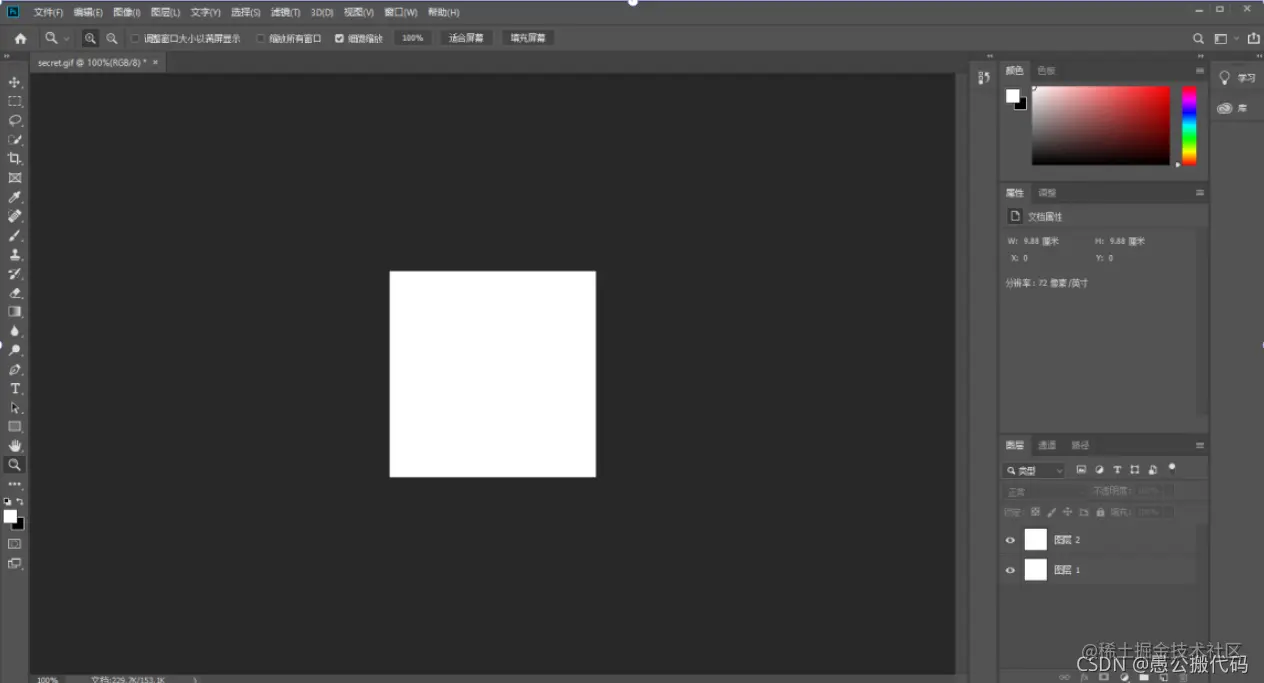Select the Clone Stamp tool
The image size is (1264, 683).
pyautogui.click(x=14, y=254)
